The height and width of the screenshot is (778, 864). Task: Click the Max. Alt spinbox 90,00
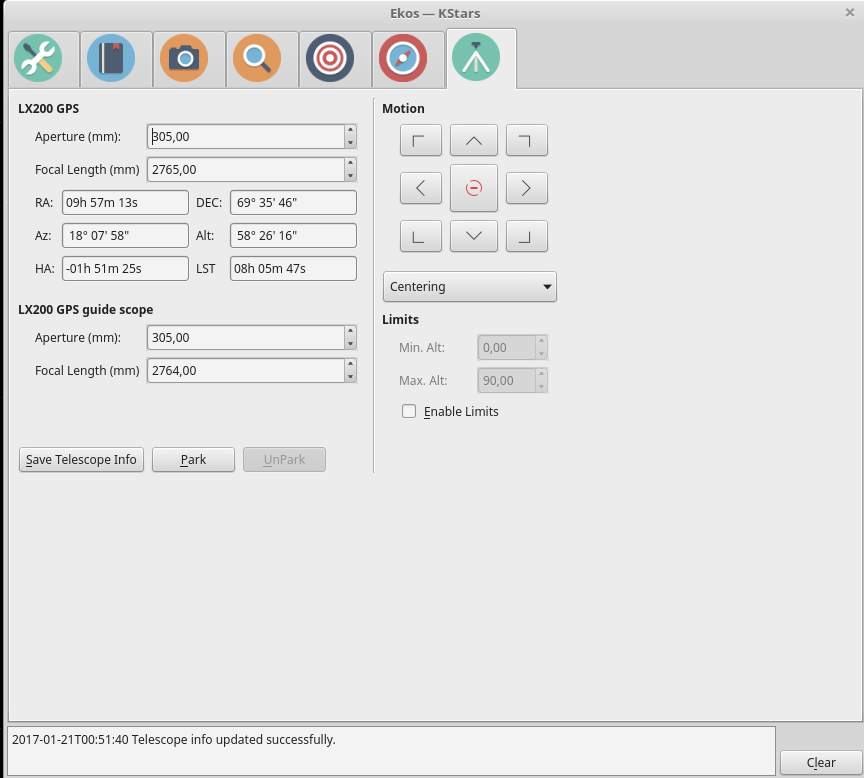pyautogui.click(x=512, y=381)
